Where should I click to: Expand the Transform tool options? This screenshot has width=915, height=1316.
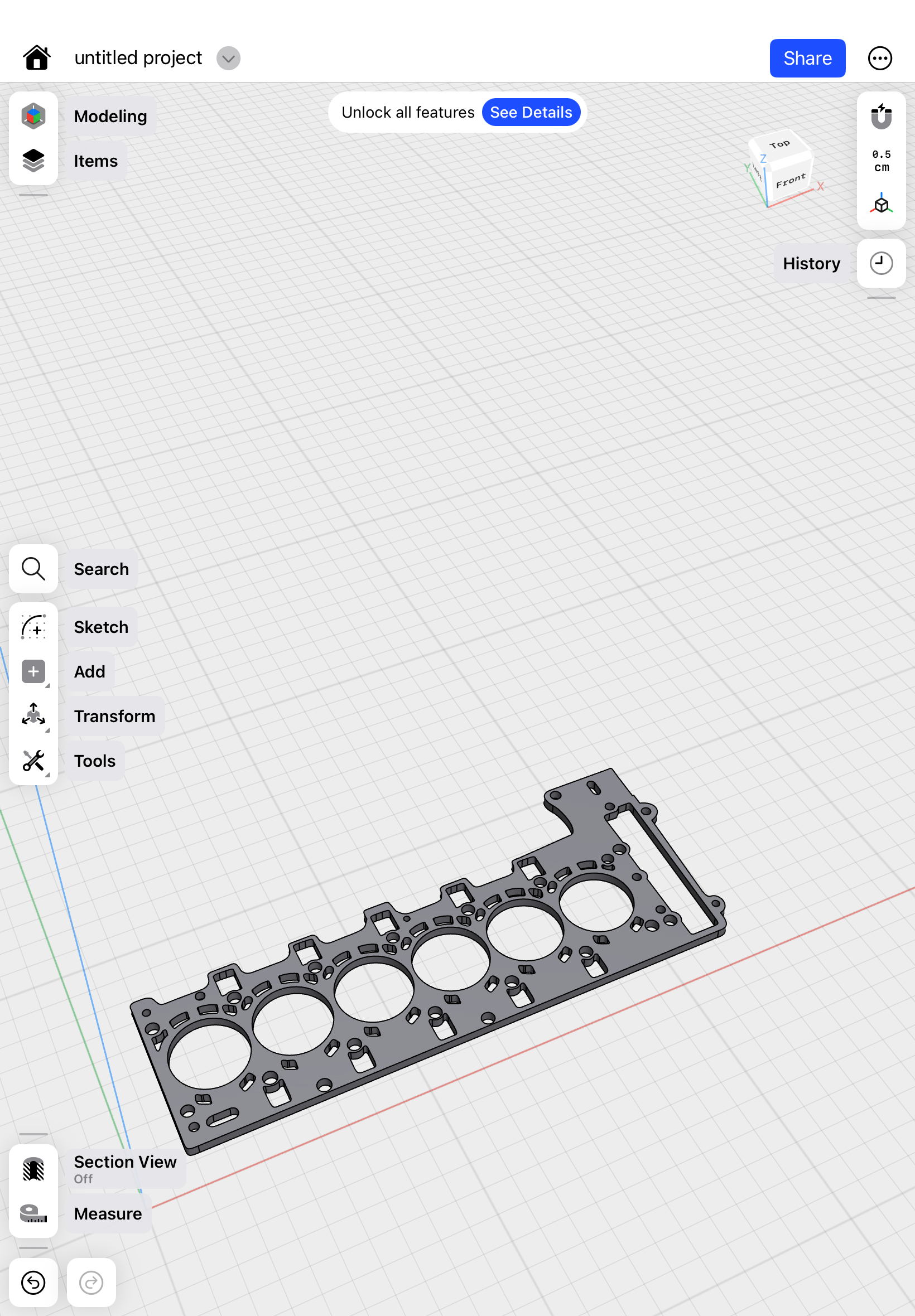49,730
